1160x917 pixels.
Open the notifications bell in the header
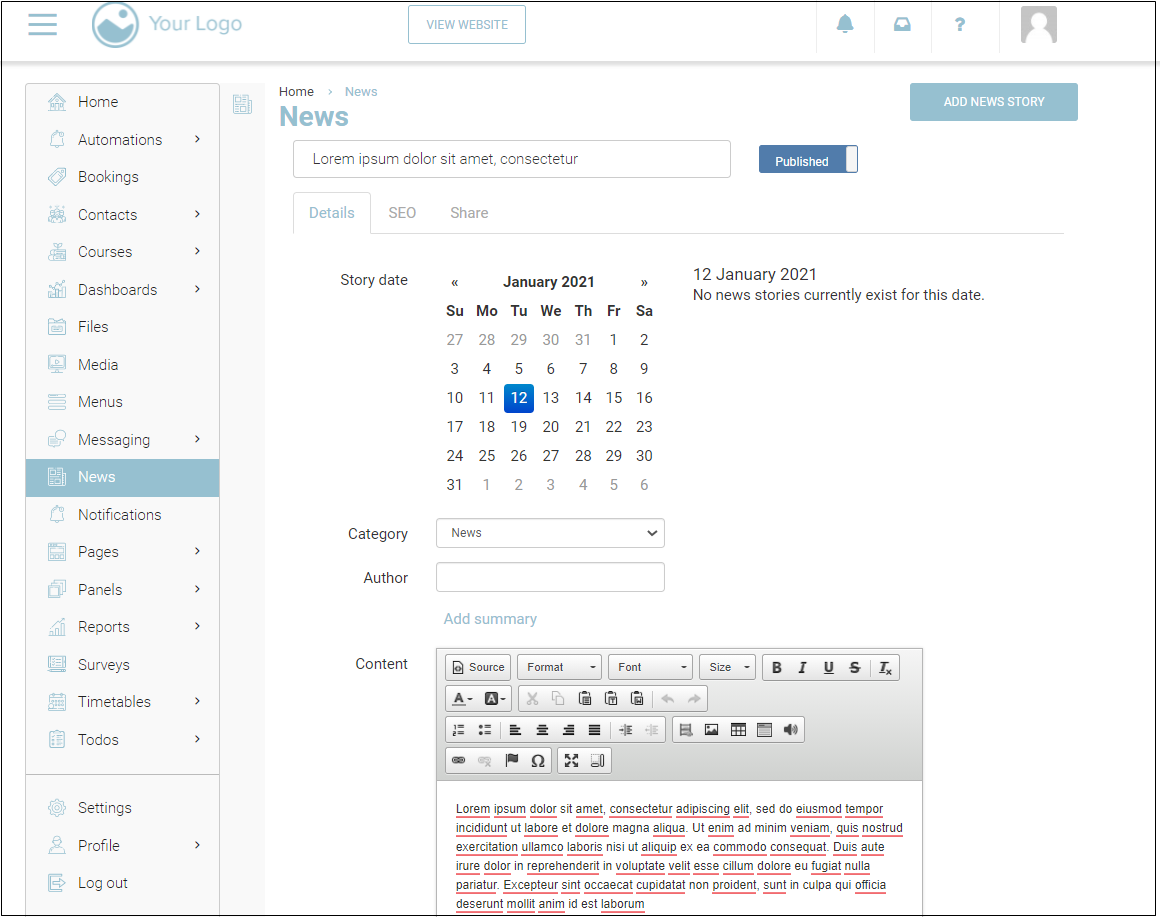[x=845, y=25]
